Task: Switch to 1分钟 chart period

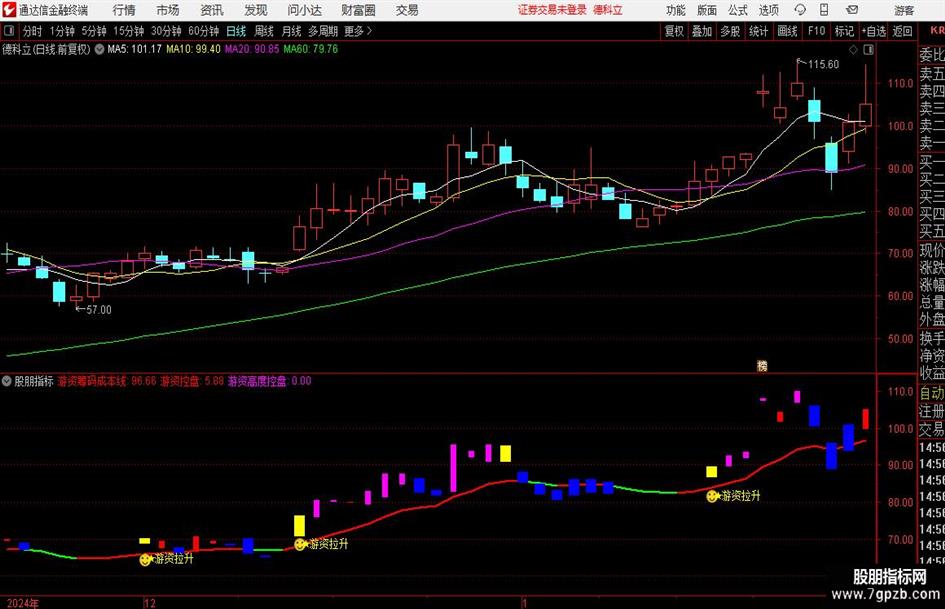Action: coord(62,31)
